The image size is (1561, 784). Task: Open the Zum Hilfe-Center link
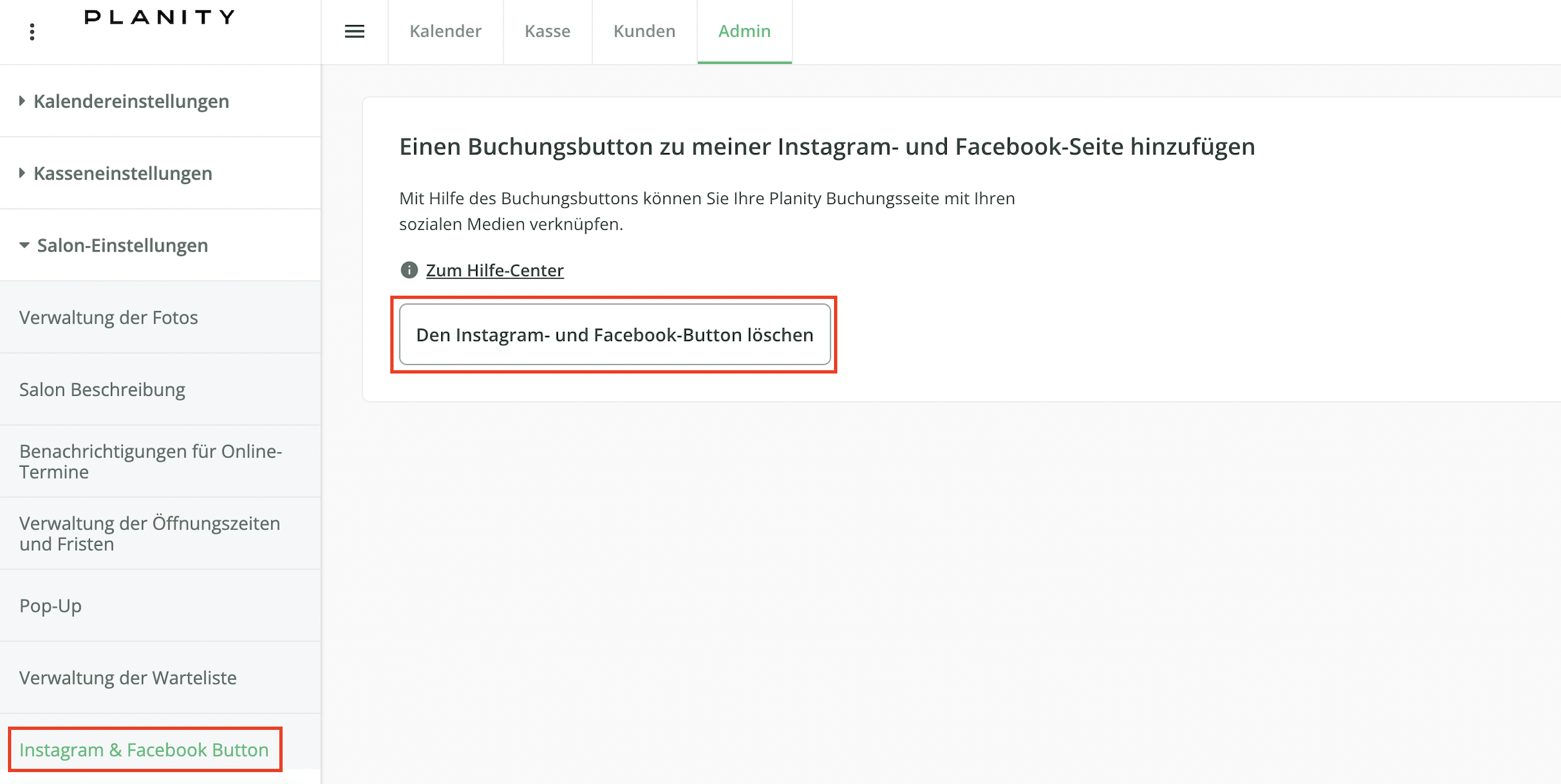[495, 270]
